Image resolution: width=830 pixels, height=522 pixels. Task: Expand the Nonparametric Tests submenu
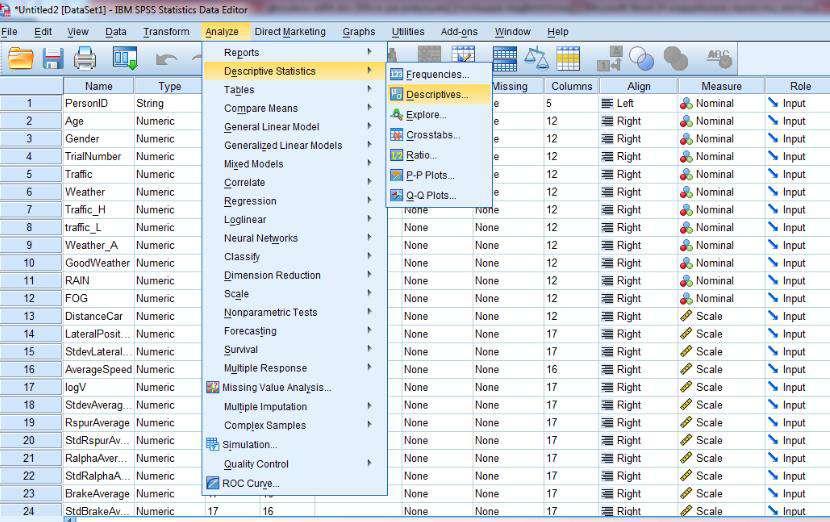[x=294, y=312]
